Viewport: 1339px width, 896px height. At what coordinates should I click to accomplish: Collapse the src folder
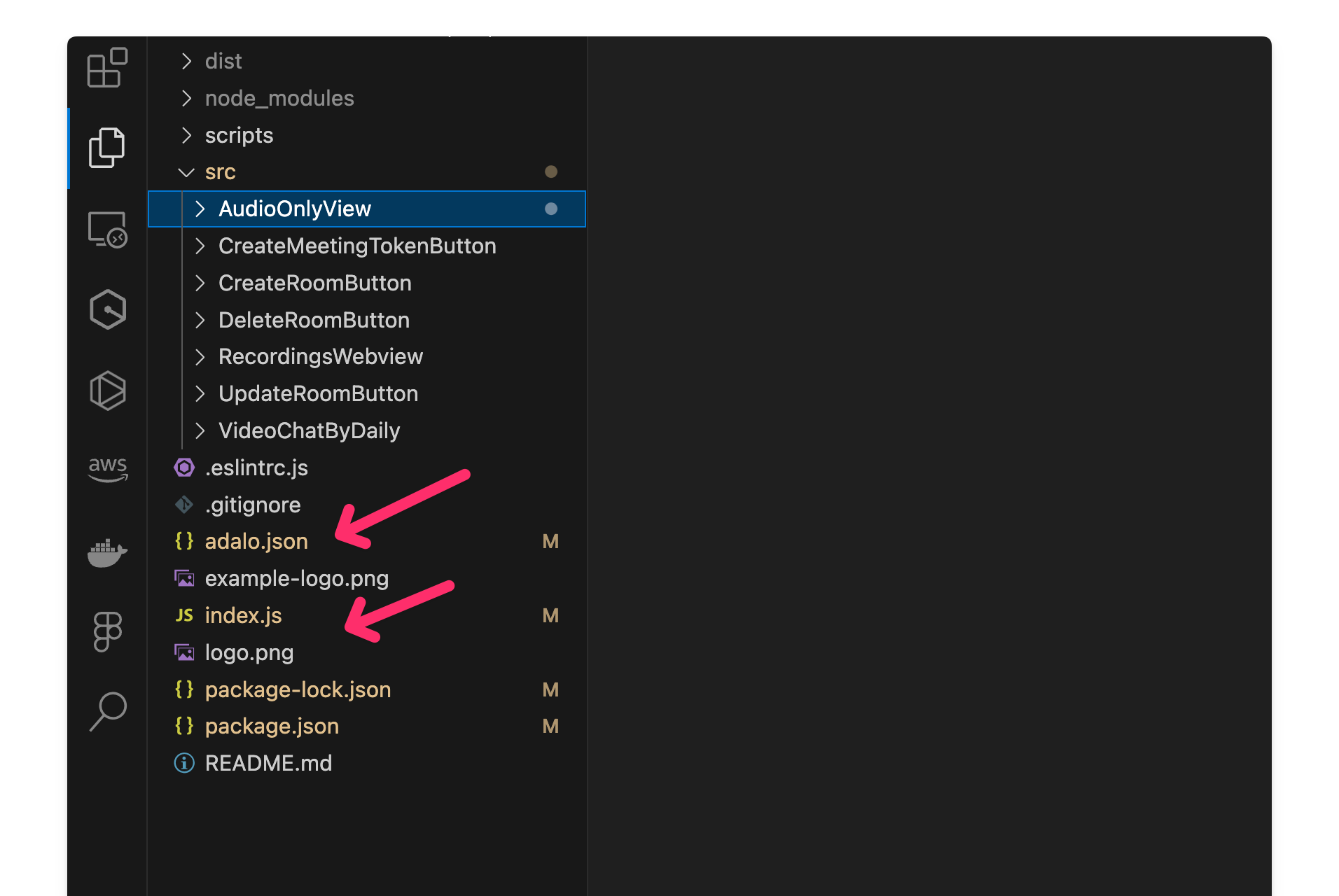(220, 172)
